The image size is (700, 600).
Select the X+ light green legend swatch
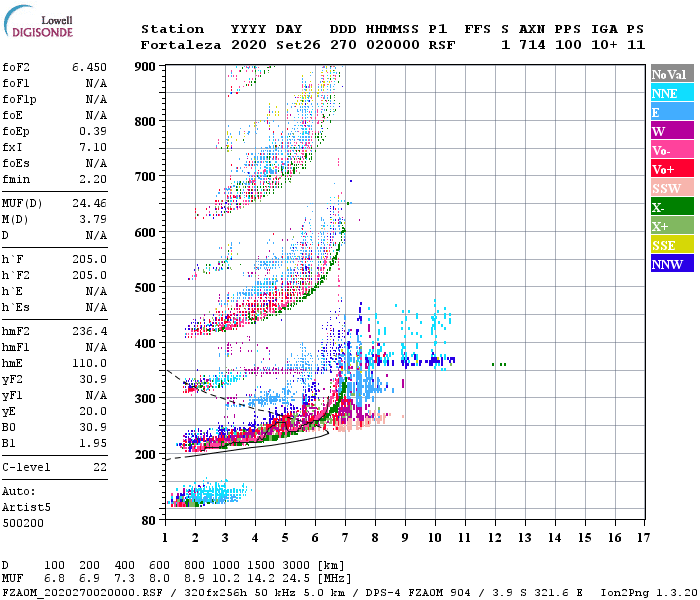tap(672, 225)
